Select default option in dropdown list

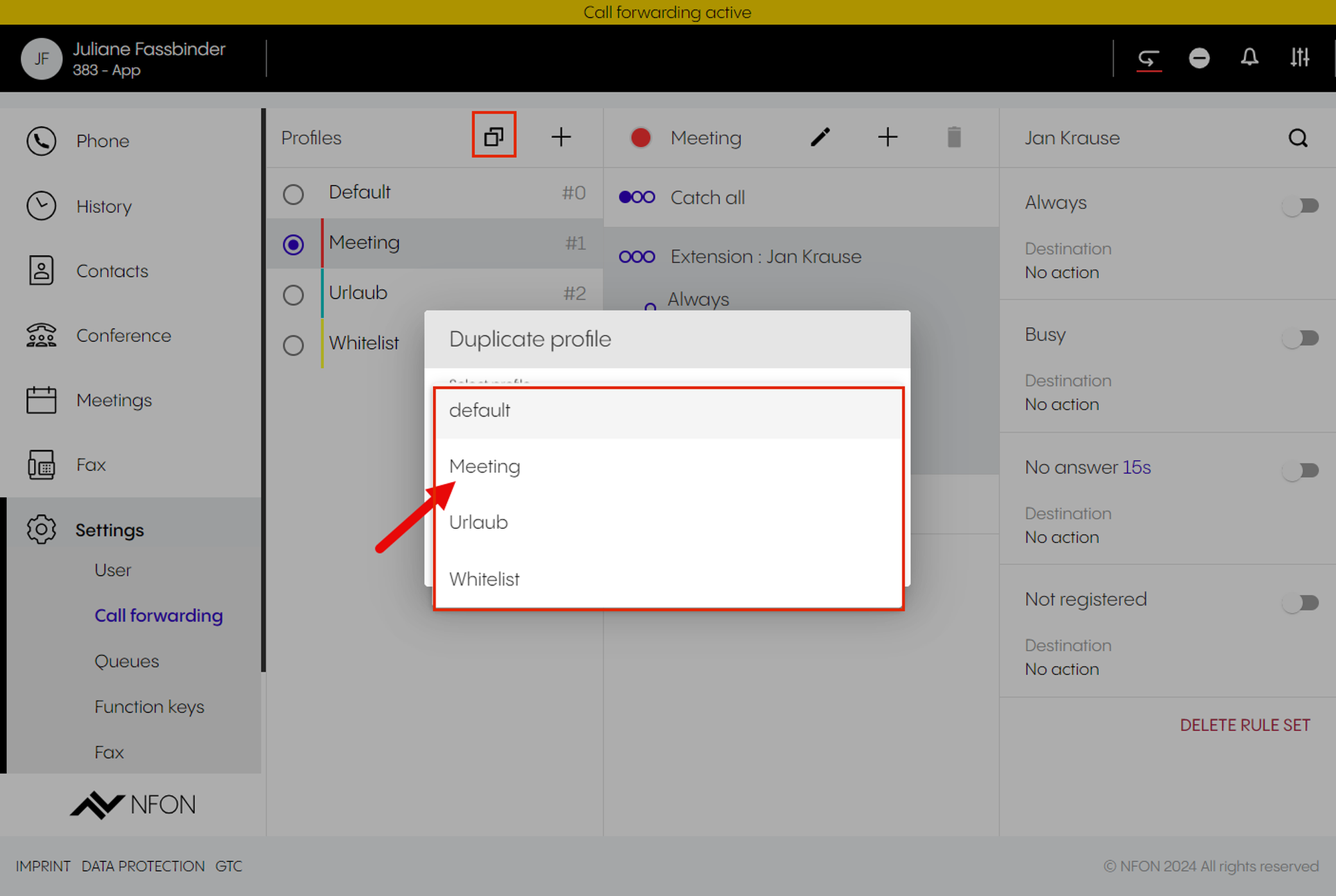click(x=480, y=410)
